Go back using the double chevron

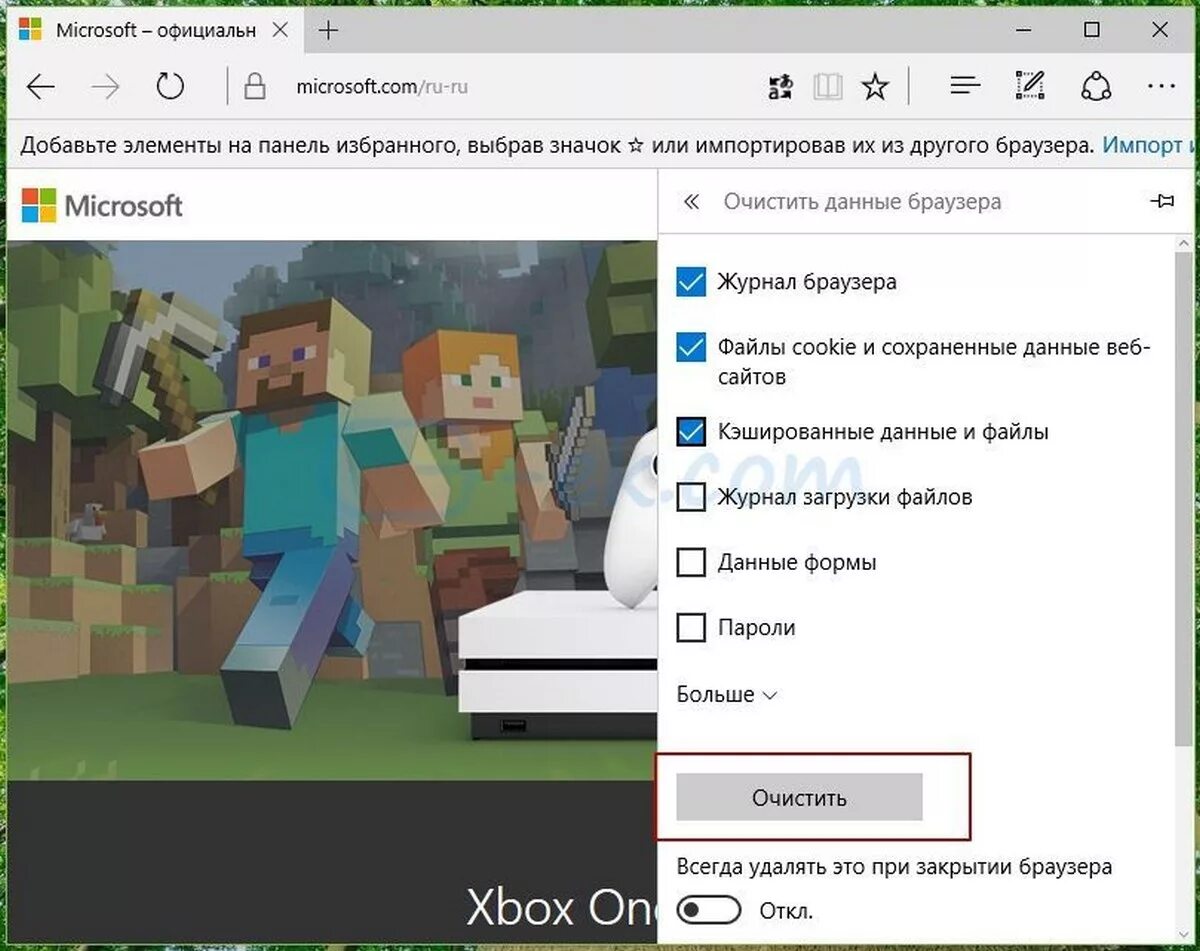tap(691, 202)
